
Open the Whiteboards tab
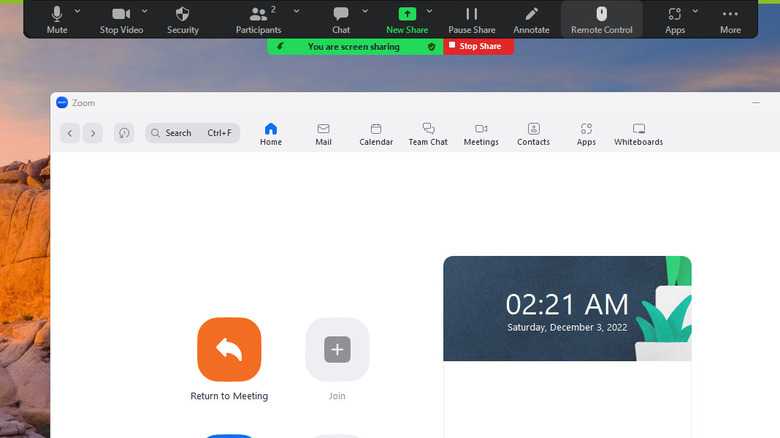pyautogui.click(x=638, y=134)
